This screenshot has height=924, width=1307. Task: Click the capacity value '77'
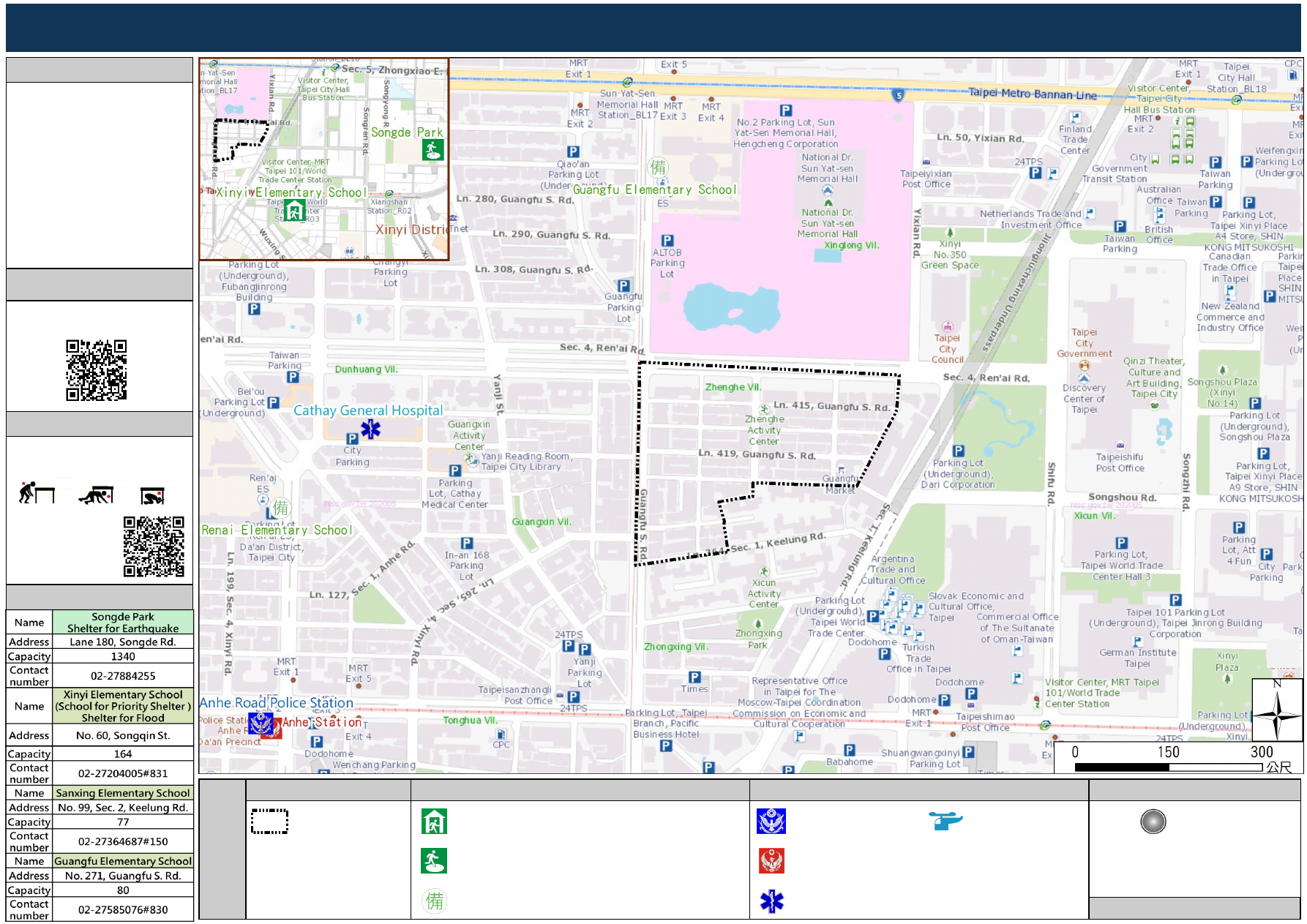pos(123,822)
